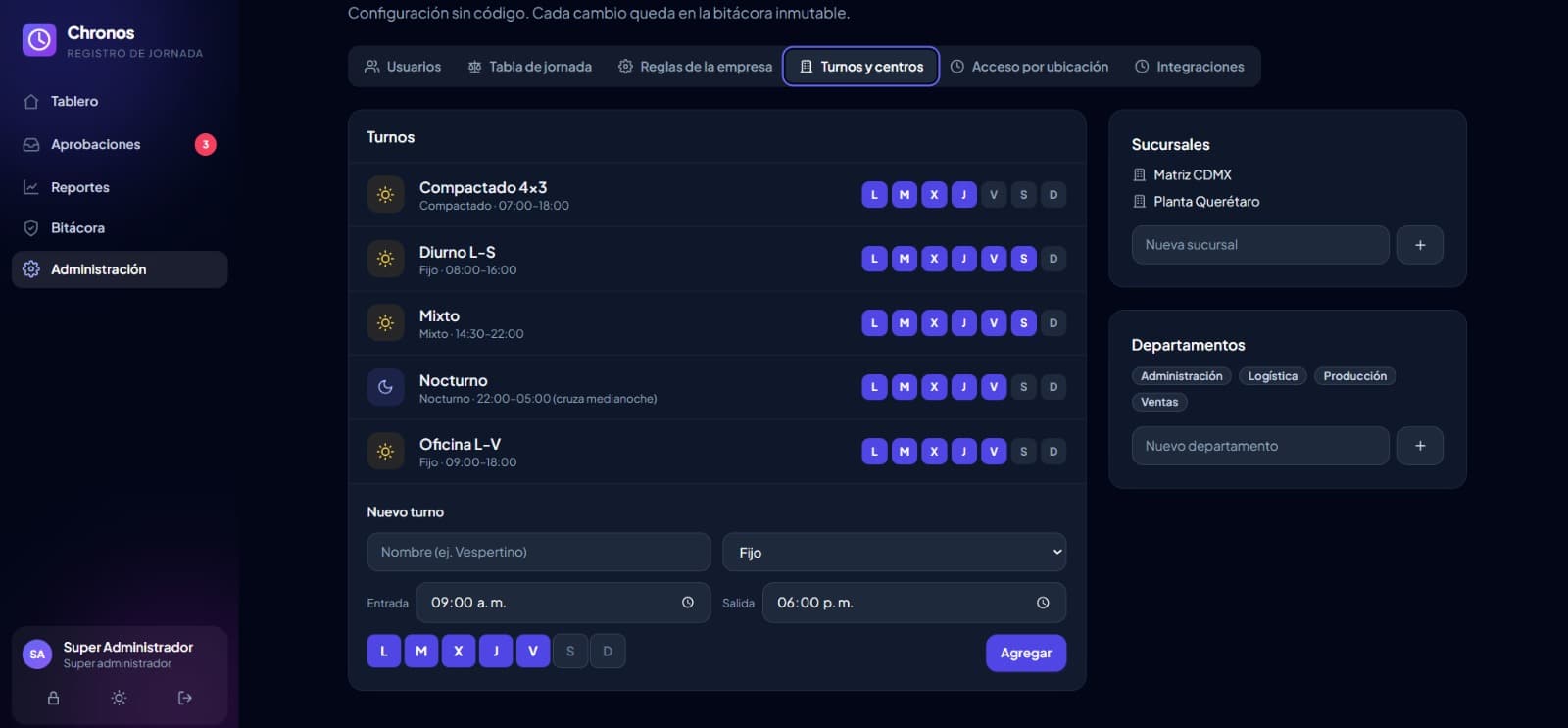Click the sun icon of Mixto shift
The image size is (1568, 728).
coord(385,323)
